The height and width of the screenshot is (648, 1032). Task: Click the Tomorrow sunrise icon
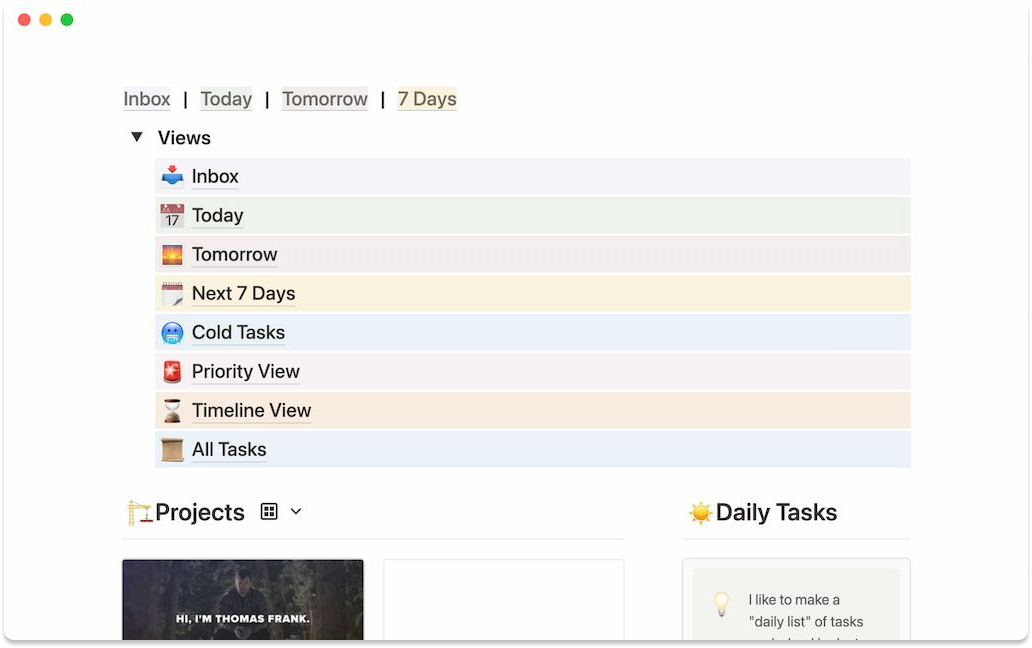[172, 255]
